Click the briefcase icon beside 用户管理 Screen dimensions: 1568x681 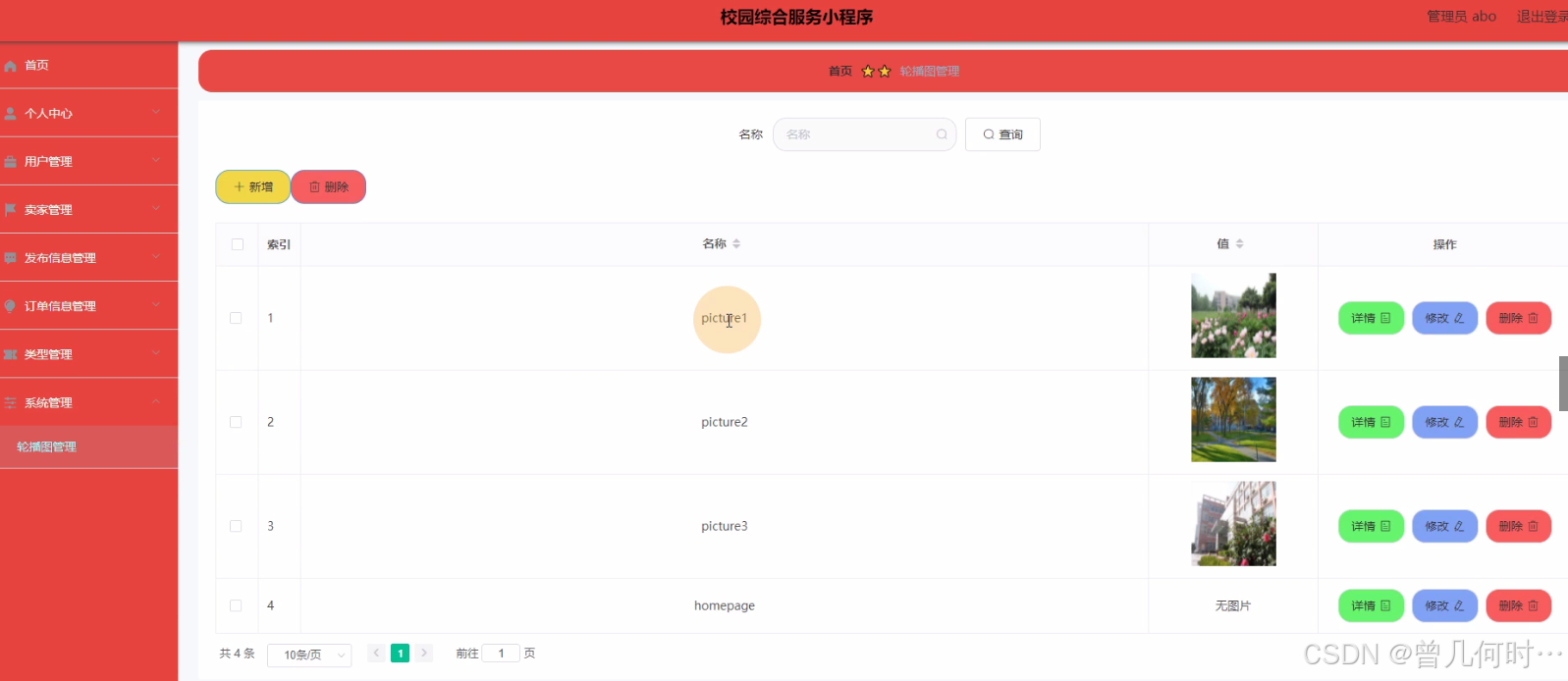tap(10, 162)
